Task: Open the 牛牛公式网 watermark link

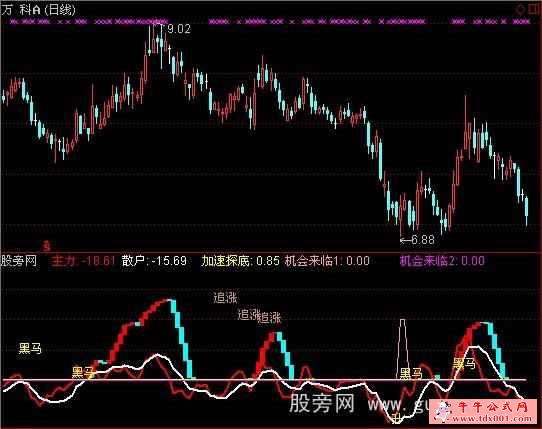Action: point(484,411)
